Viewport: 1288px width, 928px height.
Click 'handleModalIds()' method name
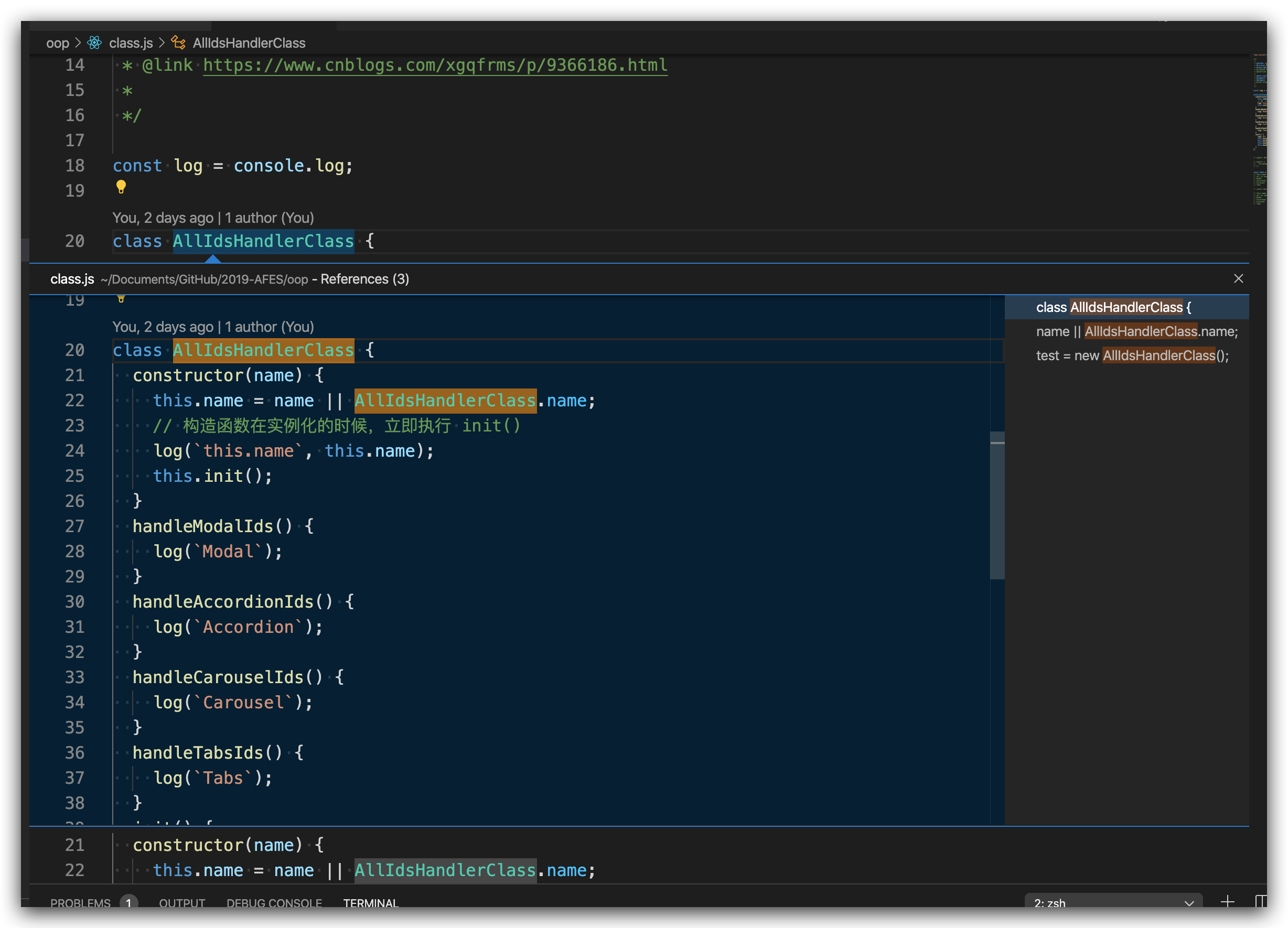click(x=212, y=526)
